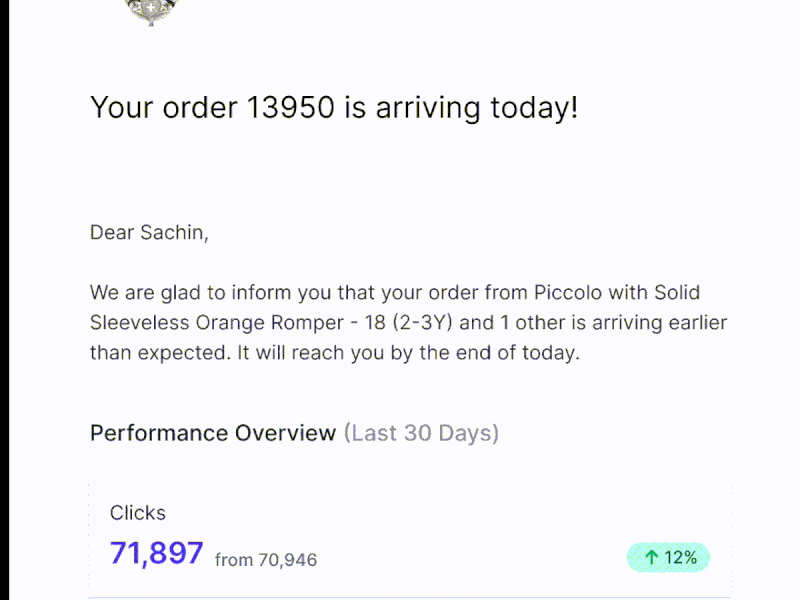
Task: Click the "Dear Sachin," greeting
Action: (x=149, y=233)
